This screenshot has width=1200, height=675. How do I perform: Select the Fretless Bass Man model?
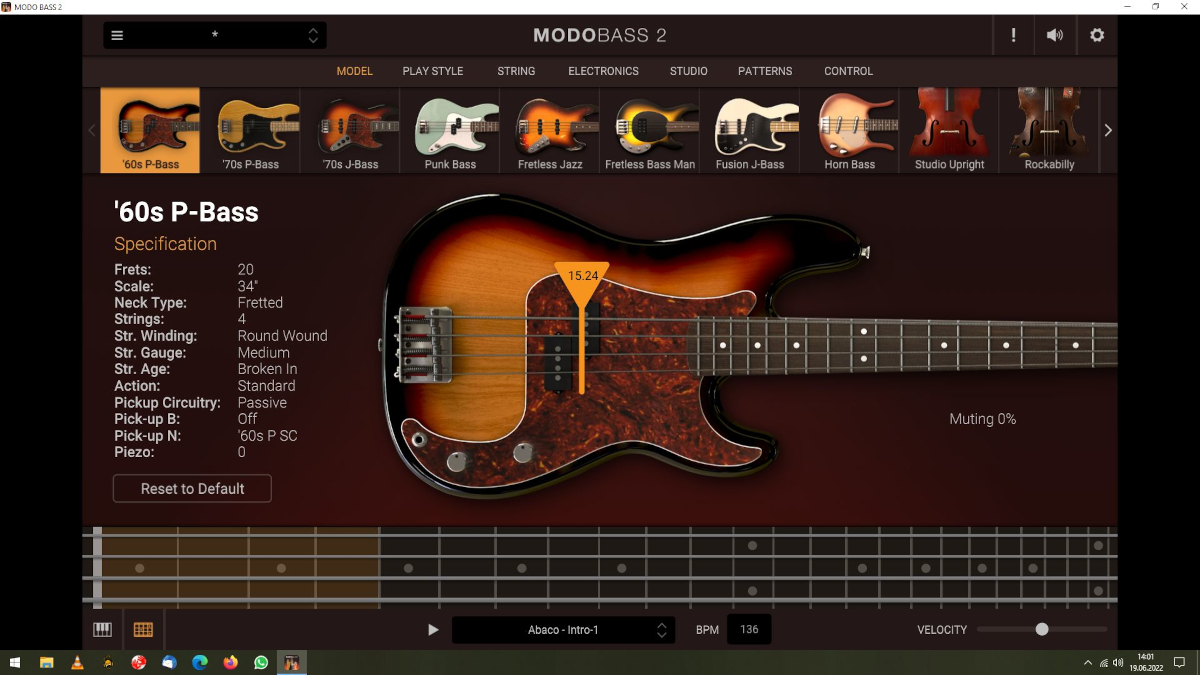(x=650, y=130)
